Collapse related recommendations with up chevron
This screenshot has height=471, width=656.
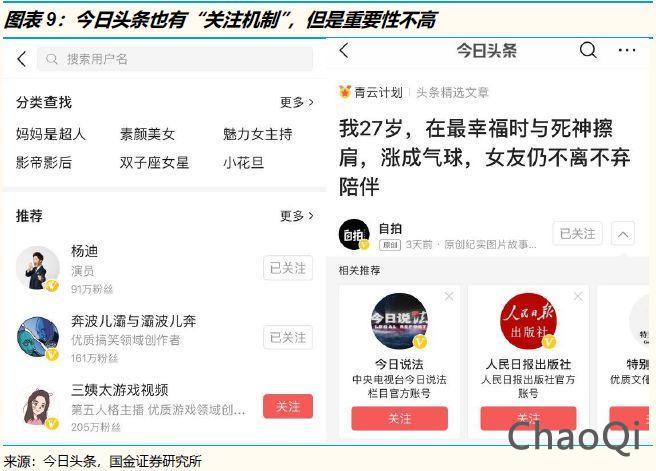coord(623,233)
